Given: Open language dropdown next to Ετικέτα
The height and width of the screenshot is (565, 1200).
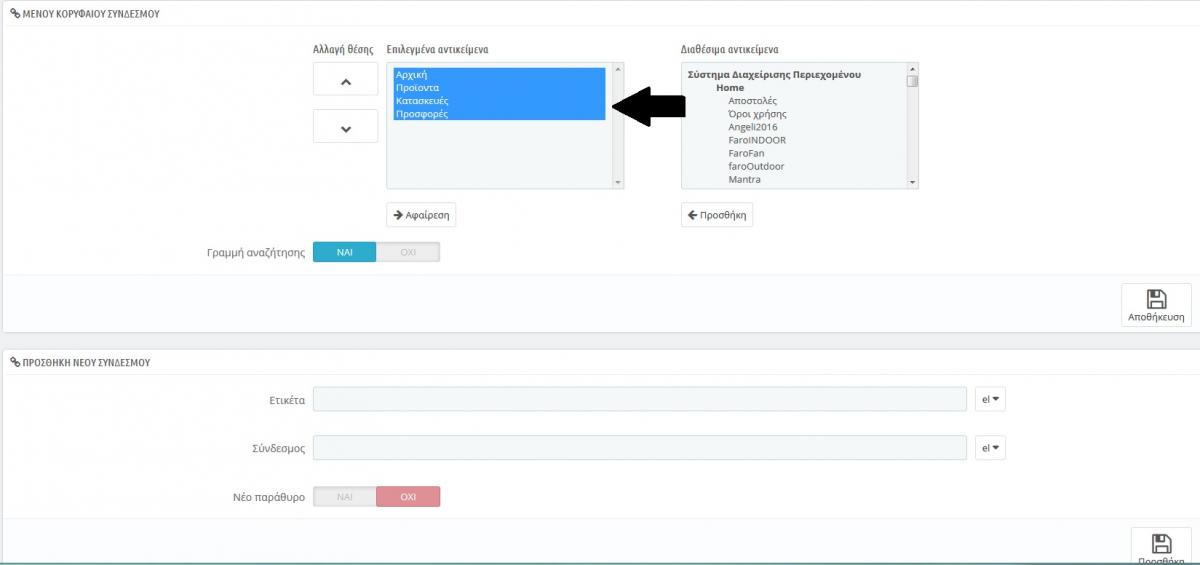Looking at the screenshot, I should pos(990,399).
